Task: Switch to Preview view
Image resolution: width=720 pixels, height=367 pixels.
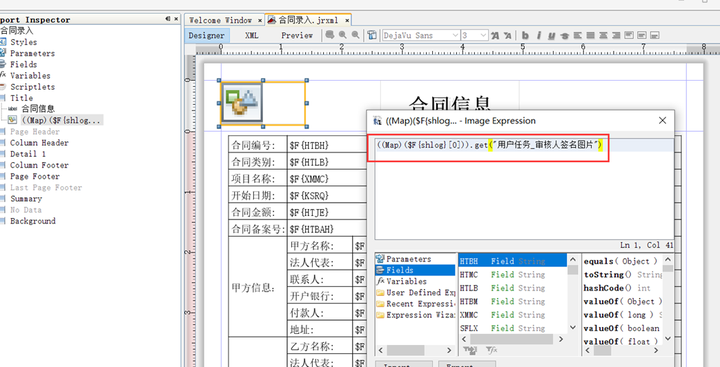Action: pos(297,35)
